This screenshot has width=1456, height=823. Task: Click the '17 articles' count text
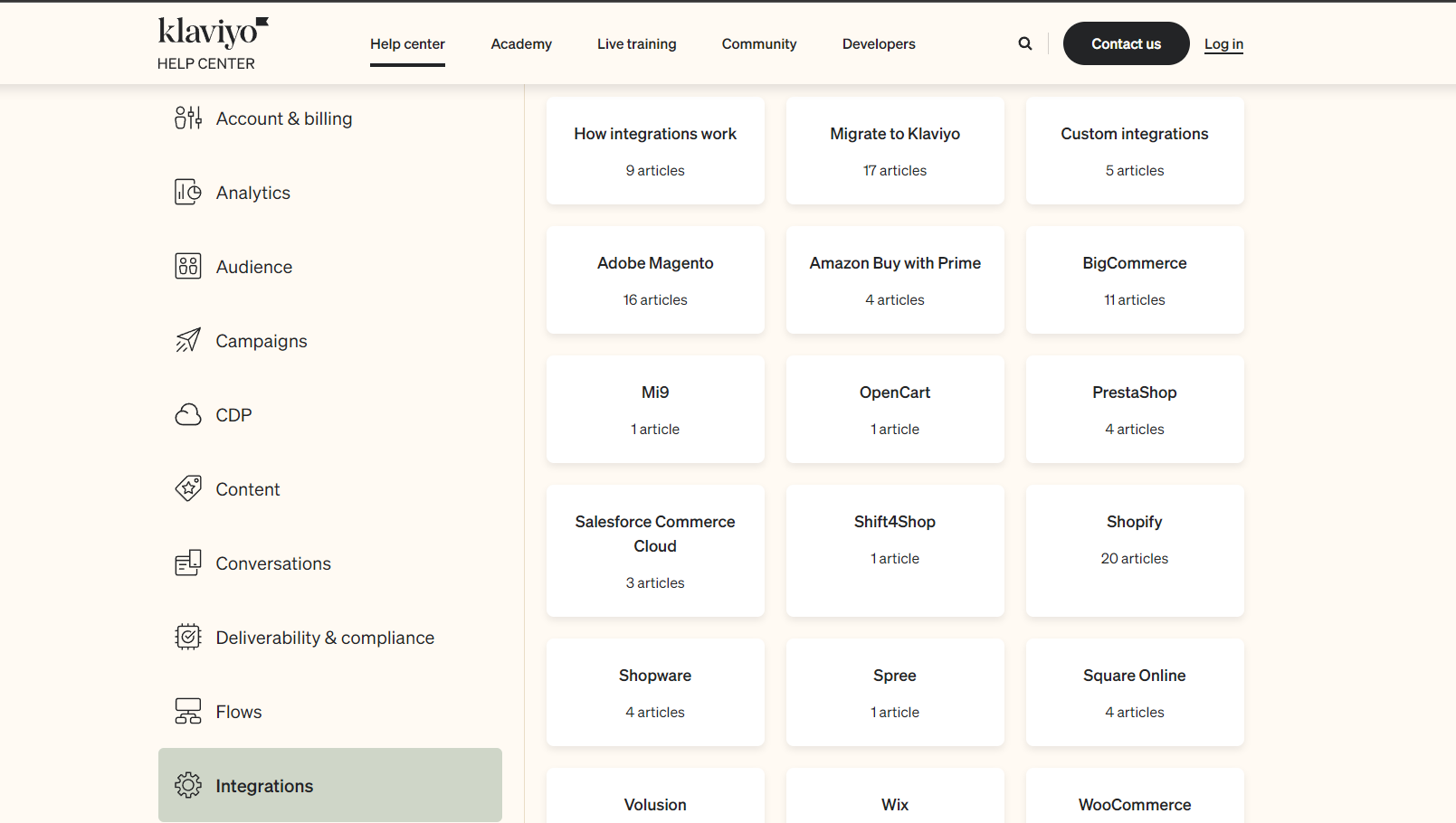[895, 171]
